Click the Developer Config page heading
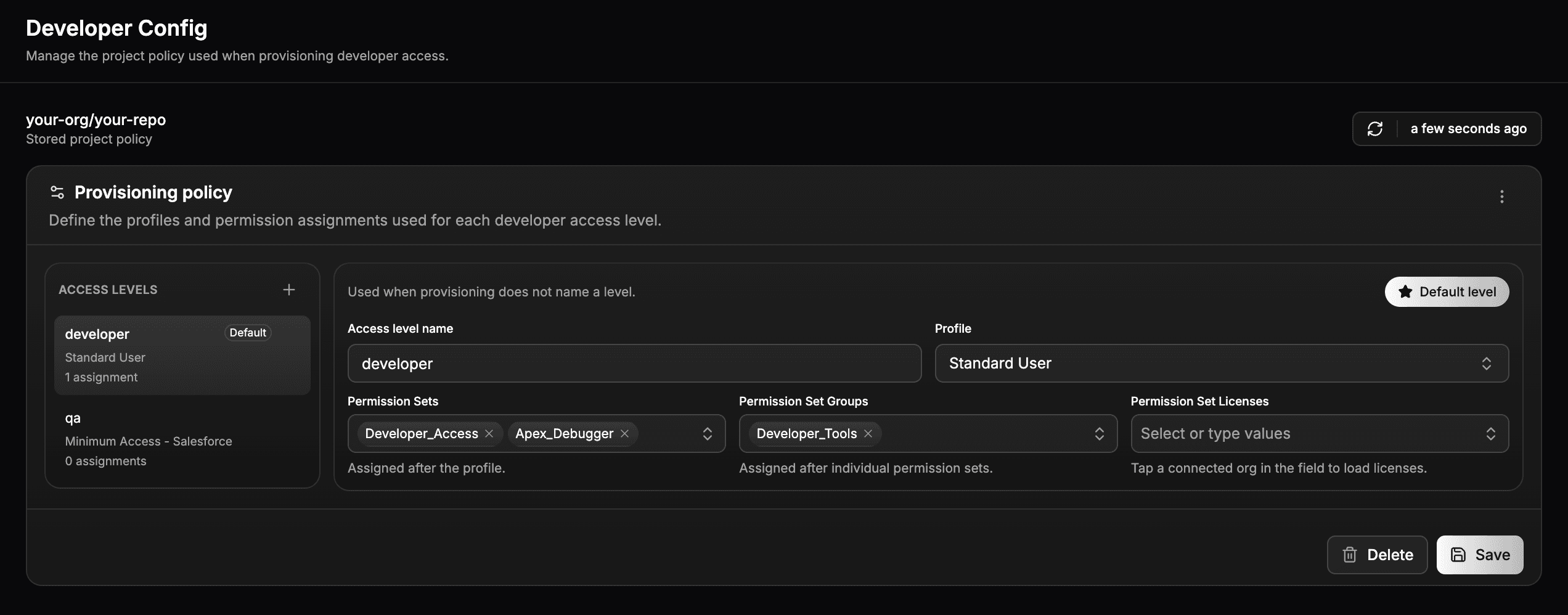Screen dimensions: 1568x615 pos(116,28)
